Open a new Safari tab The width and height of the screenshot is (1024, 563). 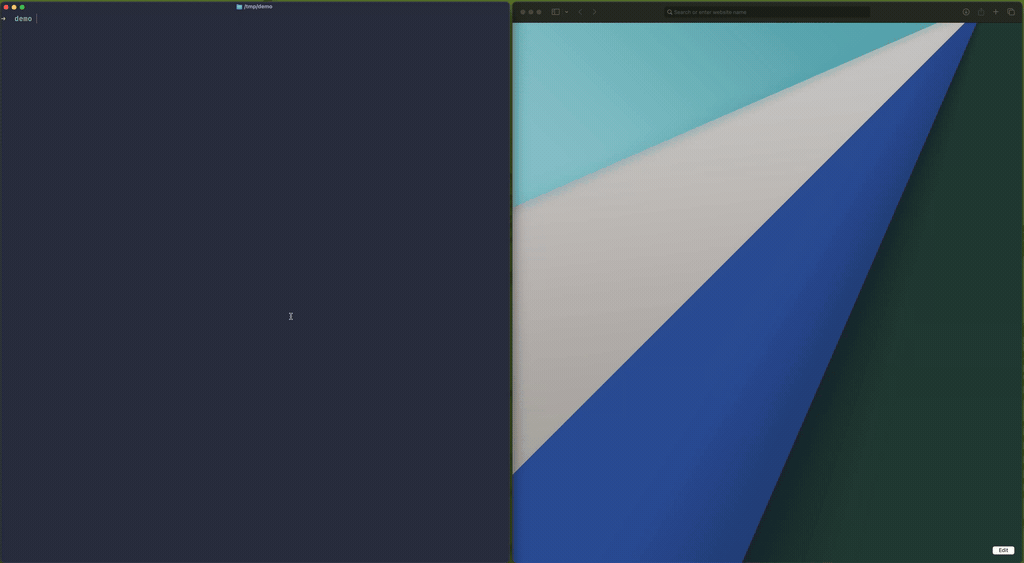(996, 12)
